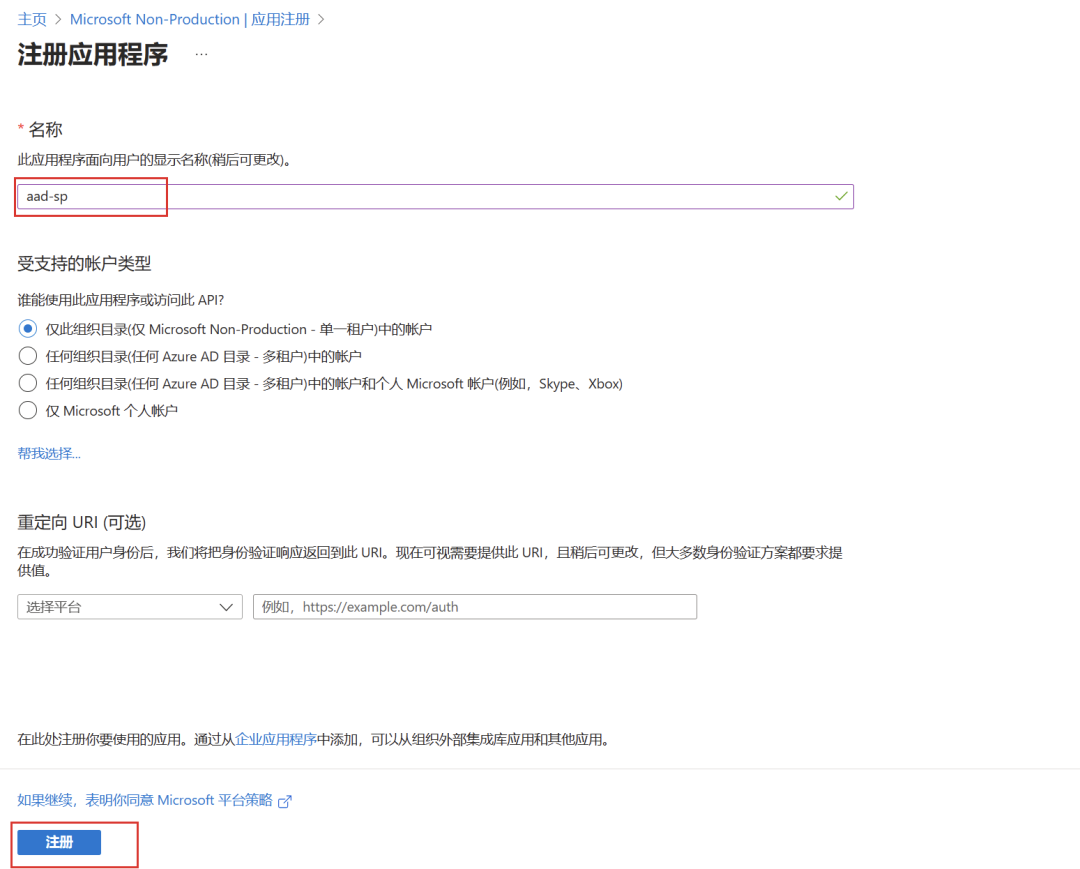This screenshot has height=869, width=1080.
Task: Select the 单一租户 account type radio button
Action: point(28,328)
